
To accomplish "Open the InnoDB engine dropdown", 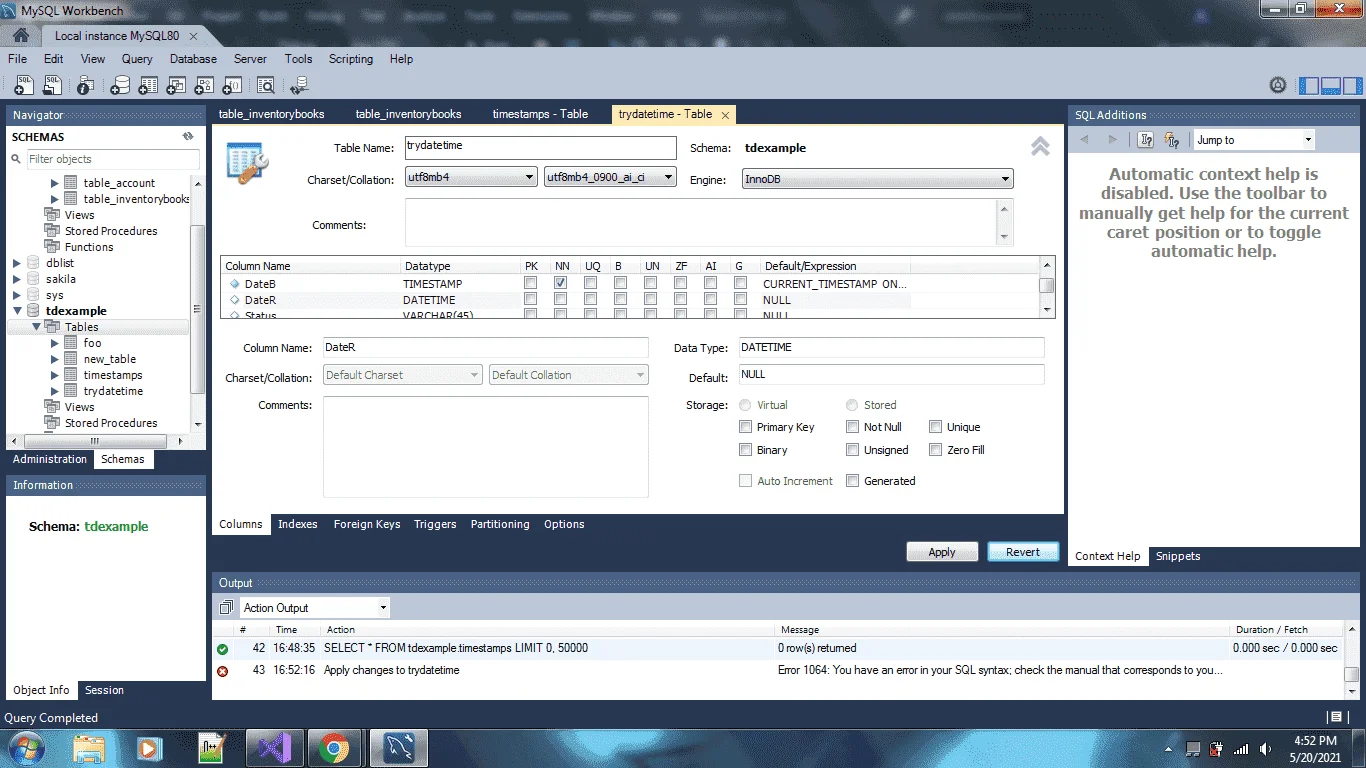I will coord(877,179).
